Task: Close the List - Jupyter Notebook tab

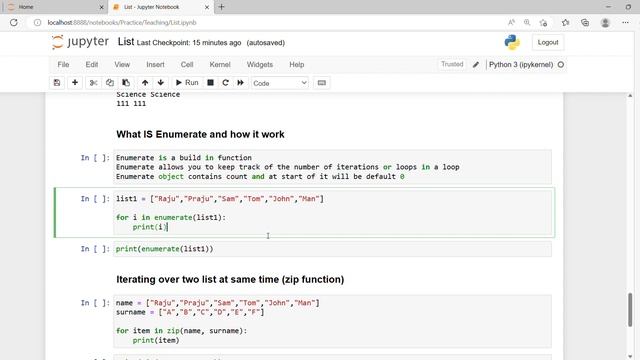Action: (207, 7)
